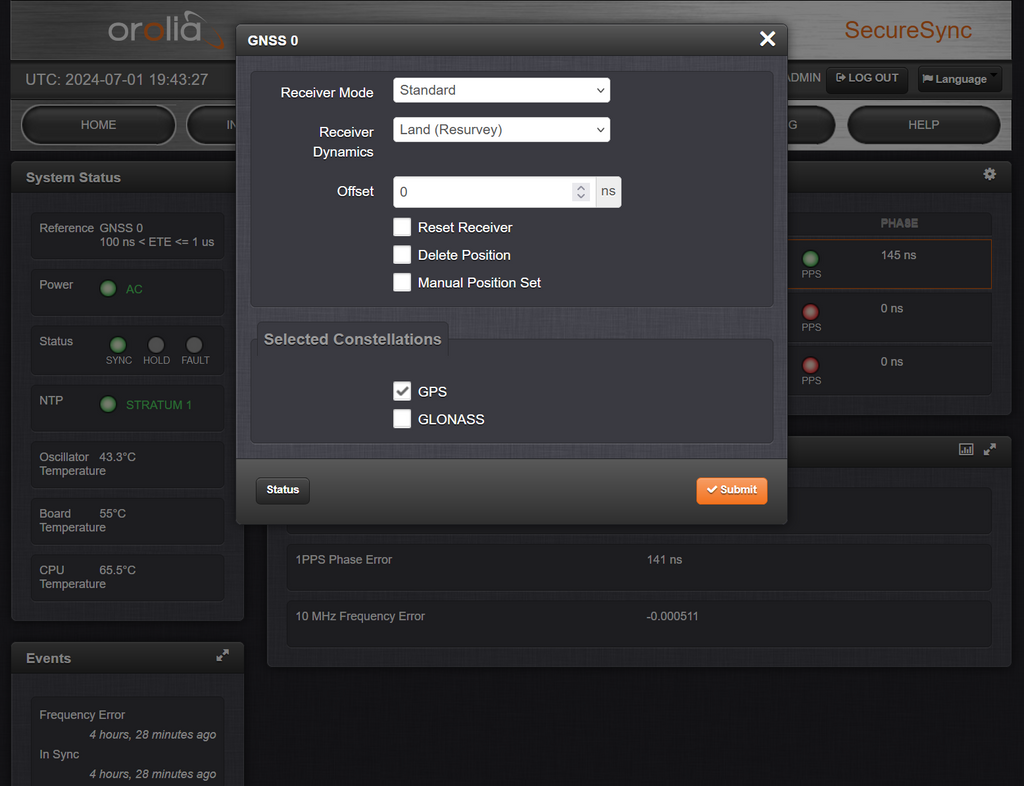Click the SYNC status indicator
Image resolution: width=1024 pixels, height=786 pixels.
[x=118, y=345]
